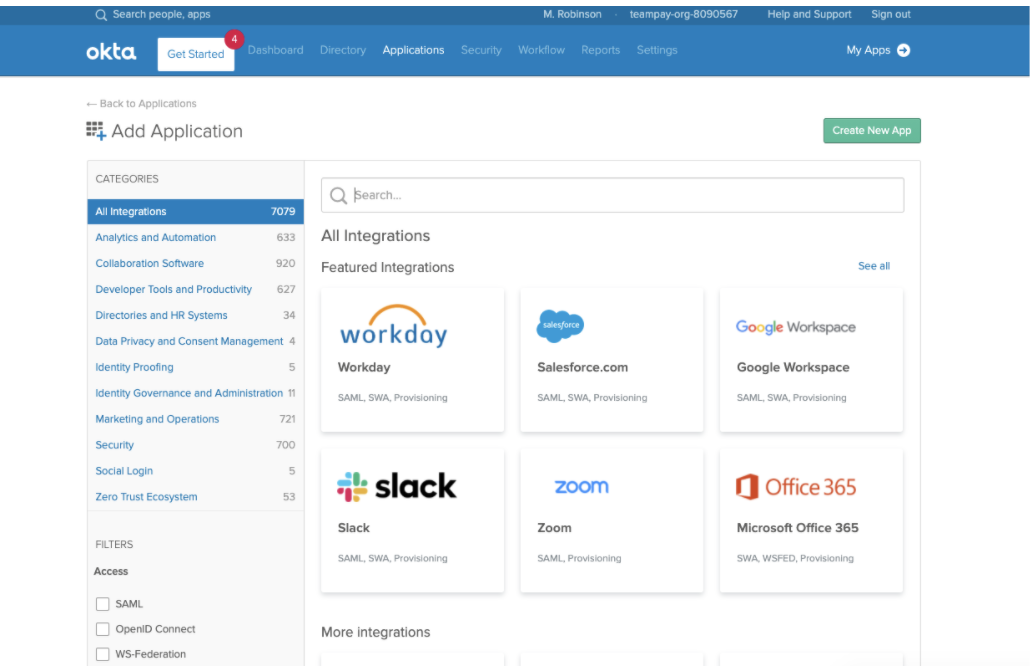The width and height of the screenshot is (1032, 672).
Task: Open the Security menu in top navigation
Action: click(481, 50)
